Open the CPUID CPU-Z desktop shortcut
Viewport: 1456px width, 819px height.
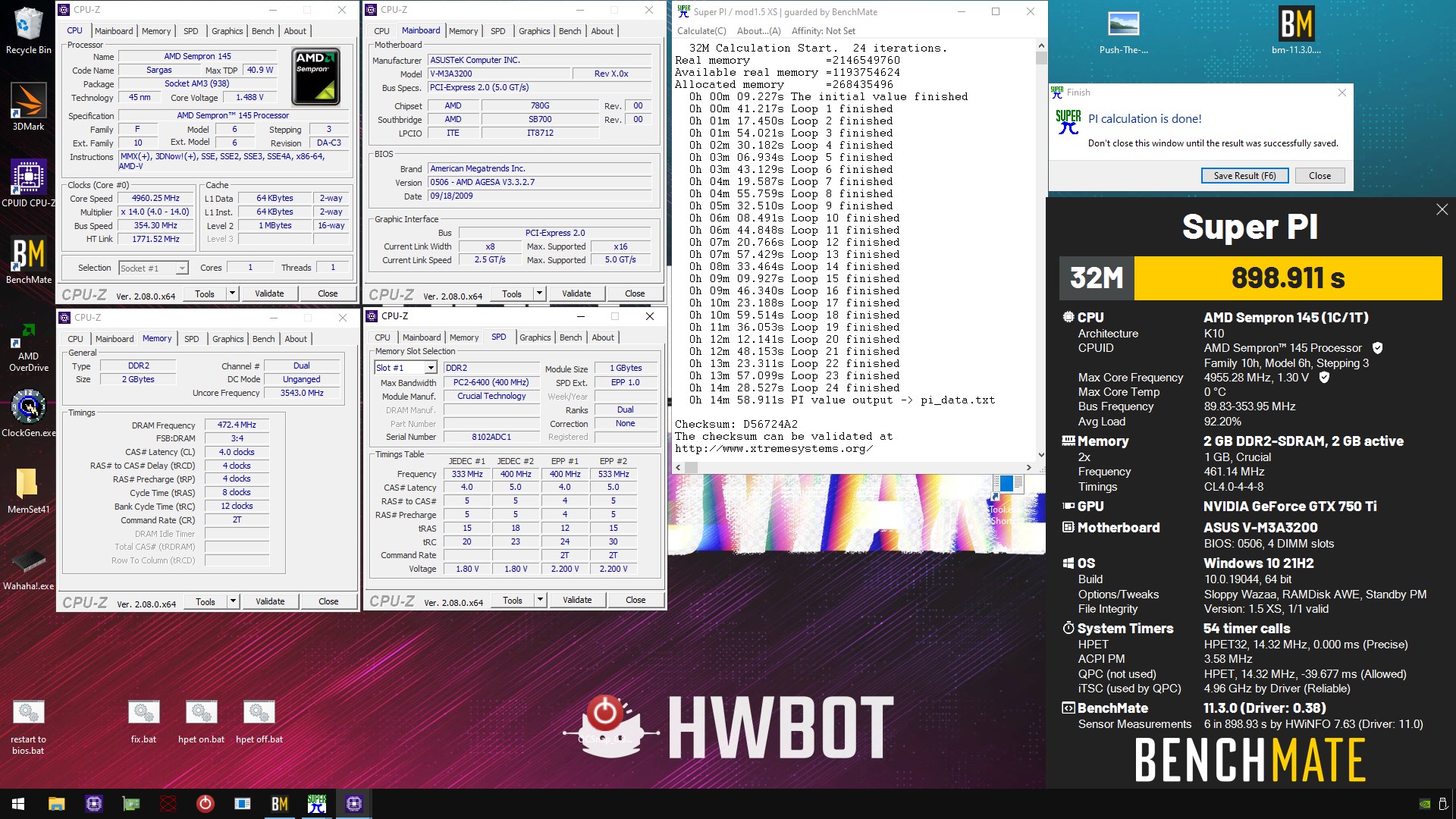[x=28, y=183]
